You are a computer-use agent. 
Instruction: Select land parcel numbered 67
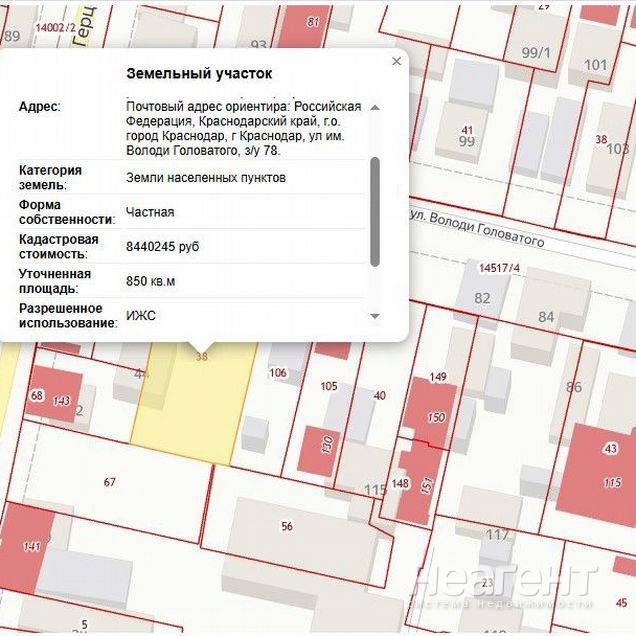(x=110, y=482)
